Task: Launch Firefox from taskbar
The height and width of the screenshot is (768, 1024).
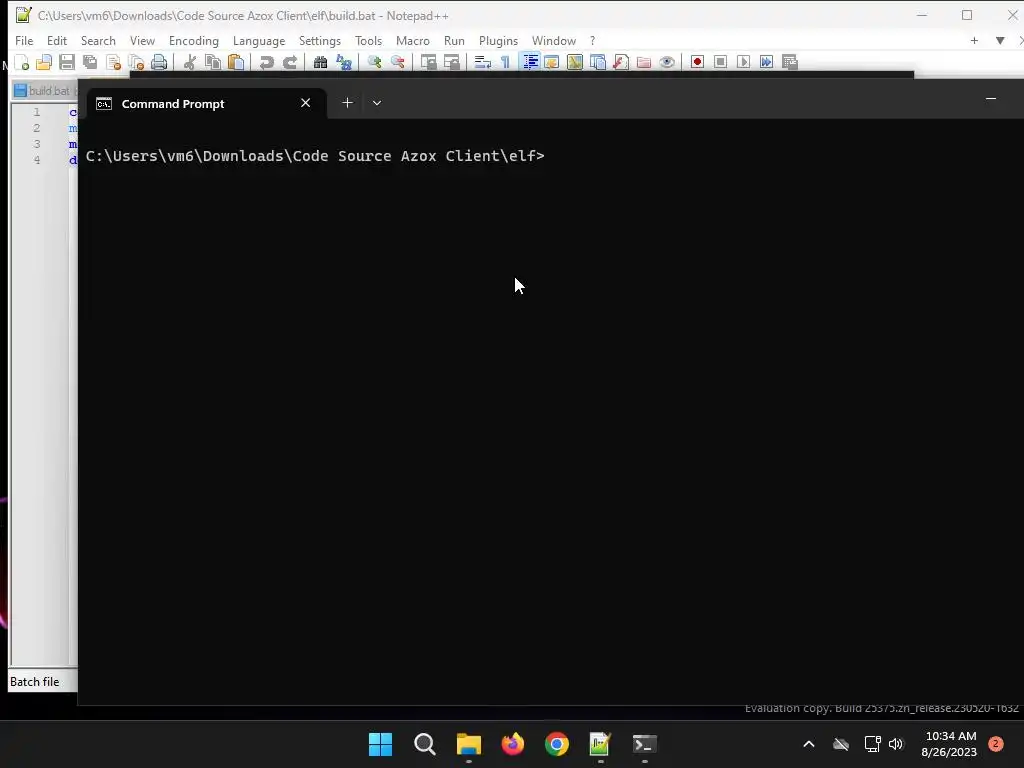Action: pos(513,744)
